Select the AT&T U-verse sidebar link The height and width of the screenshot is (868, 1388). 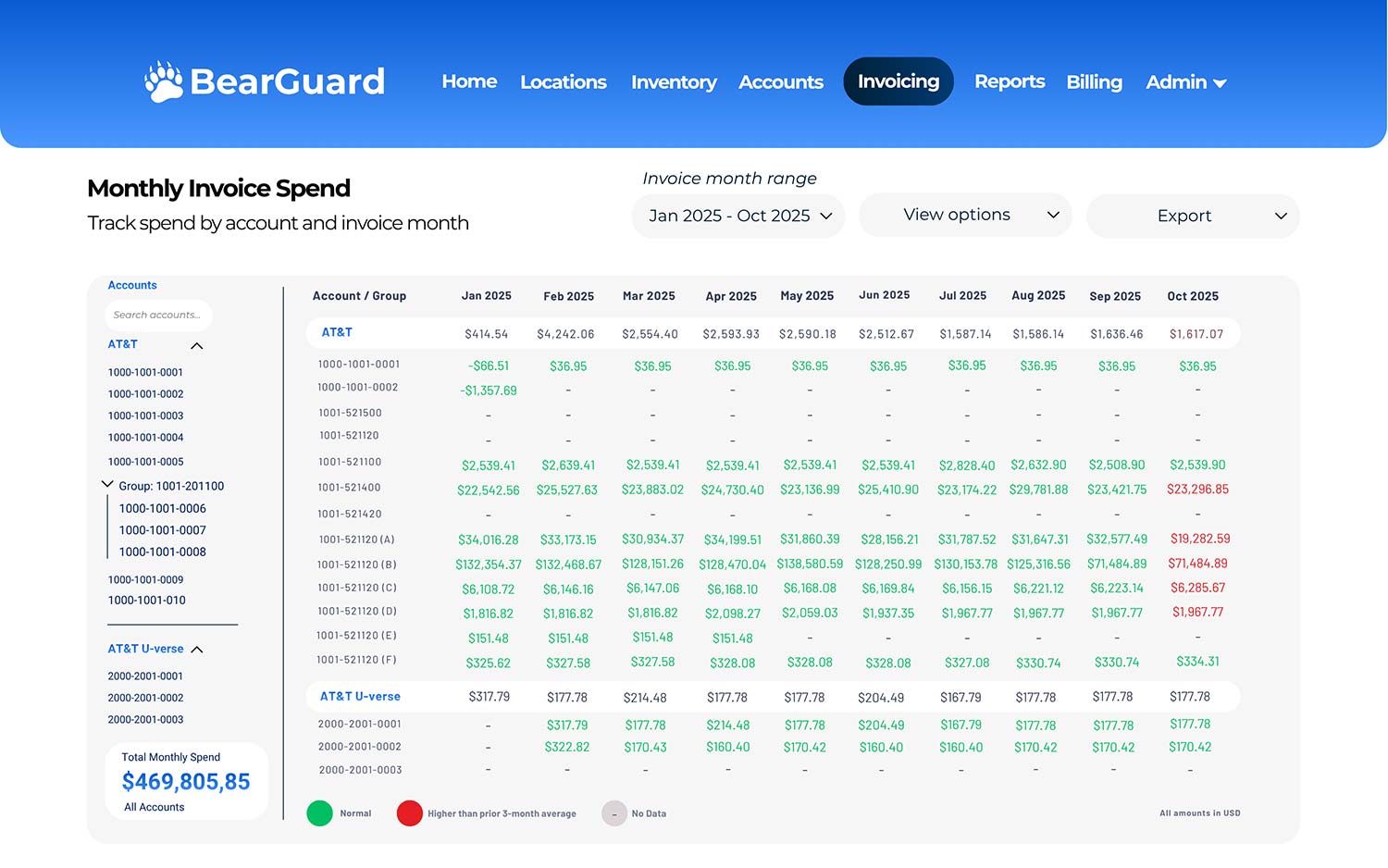tap(145, 649)
